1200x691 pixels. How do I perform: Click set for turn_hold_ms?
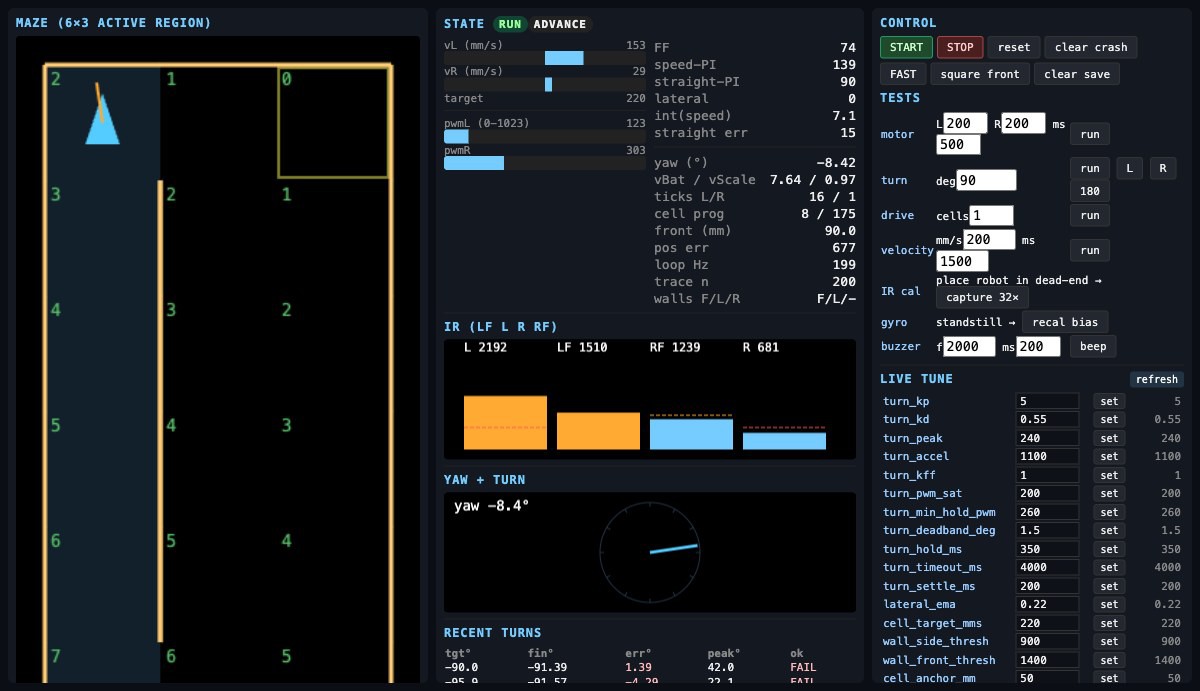(1109, 549)
